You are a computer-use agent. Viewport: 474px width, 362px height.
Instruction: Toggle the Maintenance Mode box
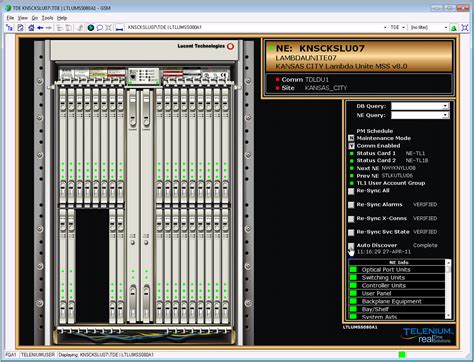pos(351,138)
